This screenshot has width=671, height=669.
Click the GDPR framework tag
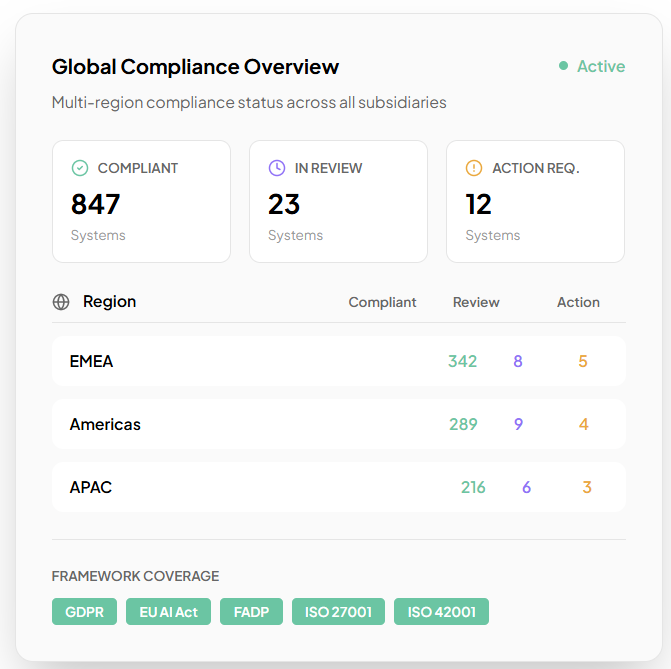click(84, 612)
